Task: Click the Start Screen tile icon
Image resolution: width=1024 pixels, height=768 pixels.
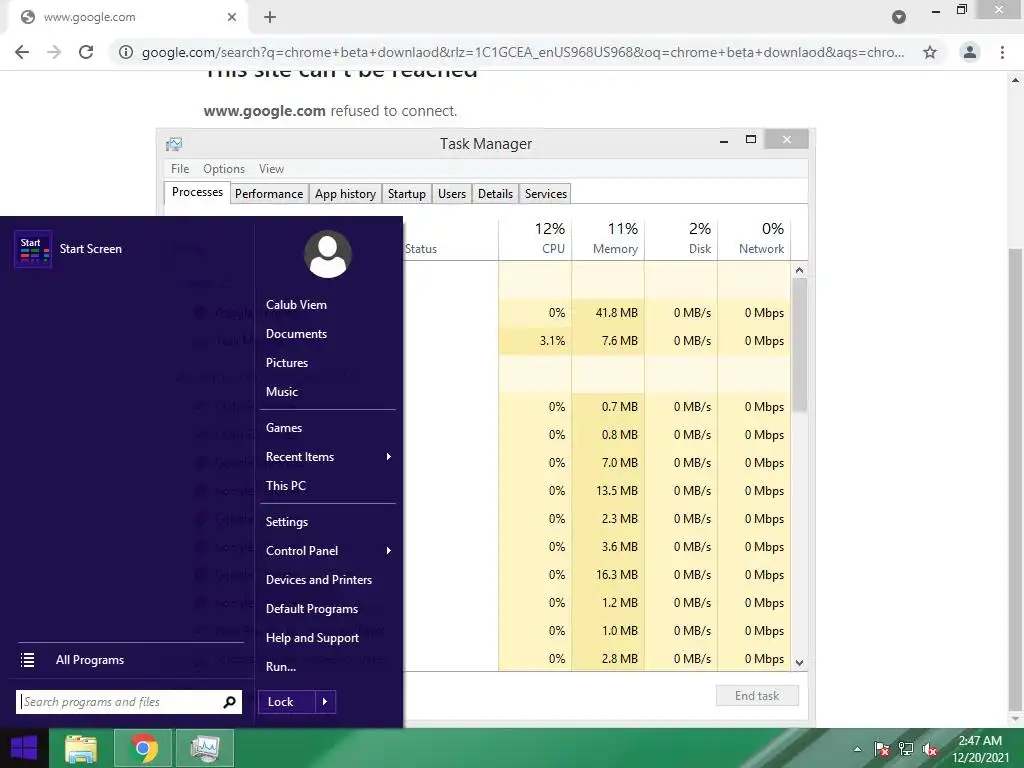Action: coord(33,249)
